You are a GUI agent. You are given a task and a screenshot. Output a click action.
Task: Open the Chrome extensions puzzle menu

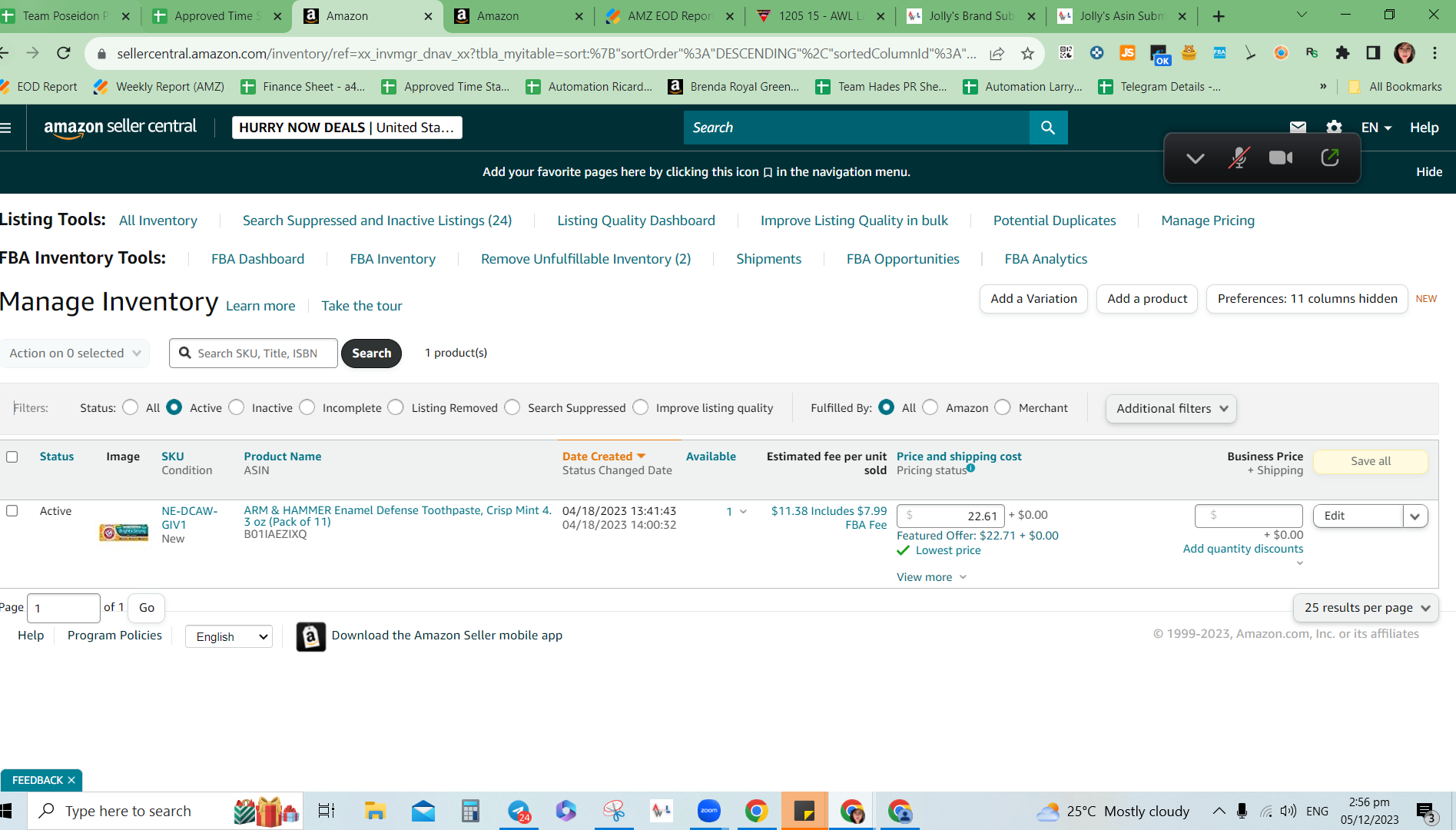pos(1342,52)
